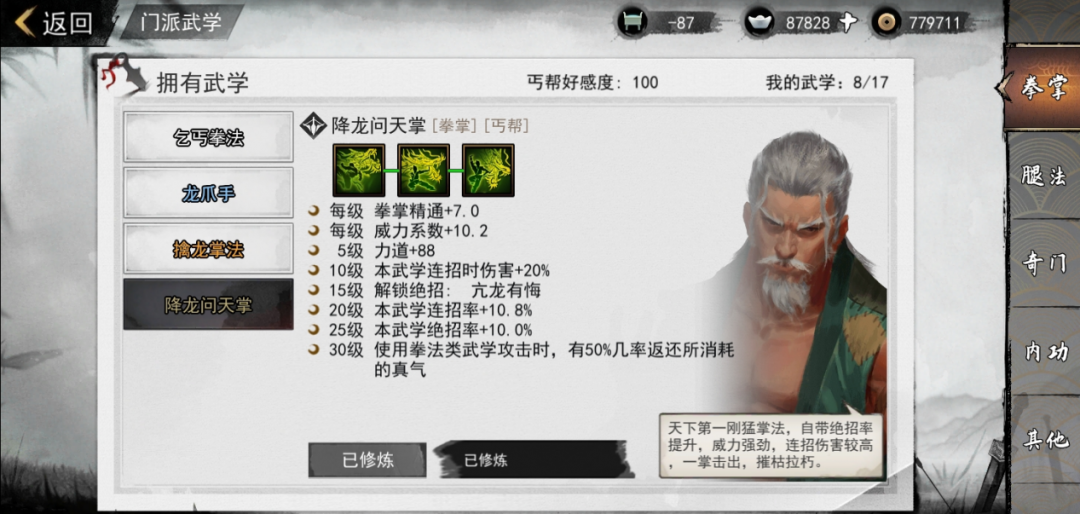The image size is (1080, 514).
Task: Open the 奇门 category tab
Action: pos(1043,263)
